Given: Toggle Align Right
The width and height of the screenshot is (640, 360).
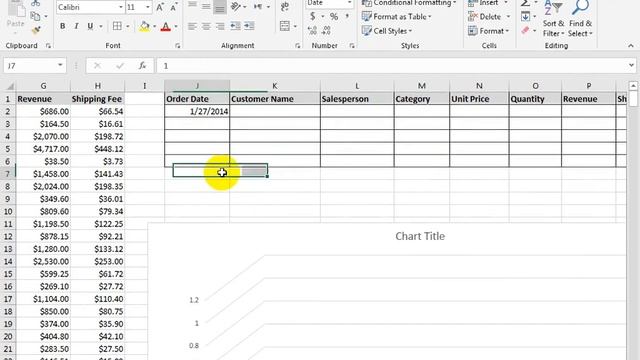Looking at the screenshot, I should tap(220, 27).
